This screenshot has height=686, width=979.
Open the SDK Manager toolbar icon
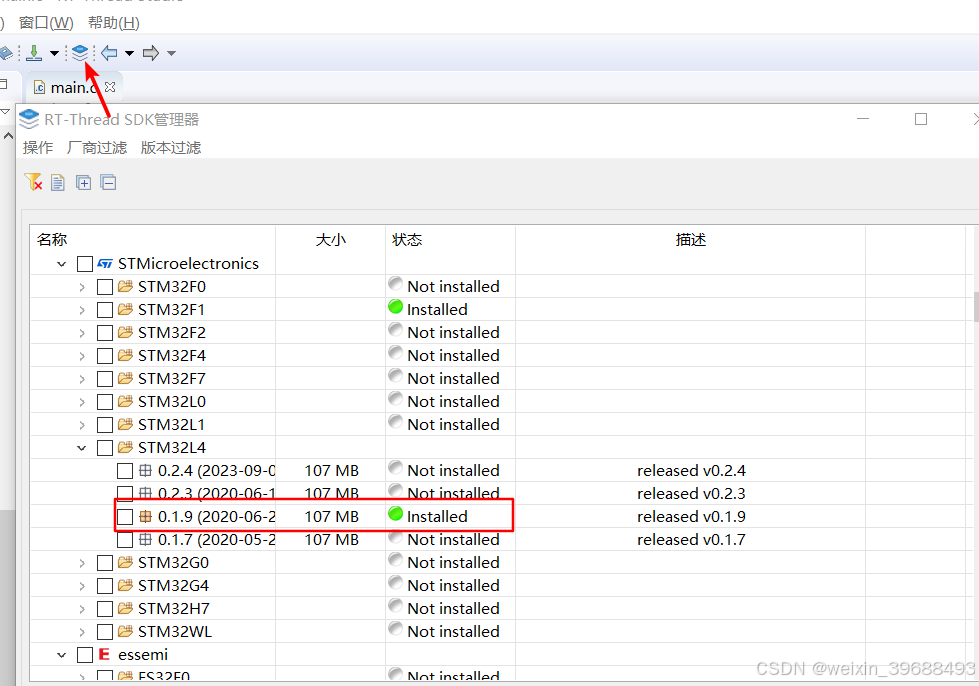(x=80, y=53)
